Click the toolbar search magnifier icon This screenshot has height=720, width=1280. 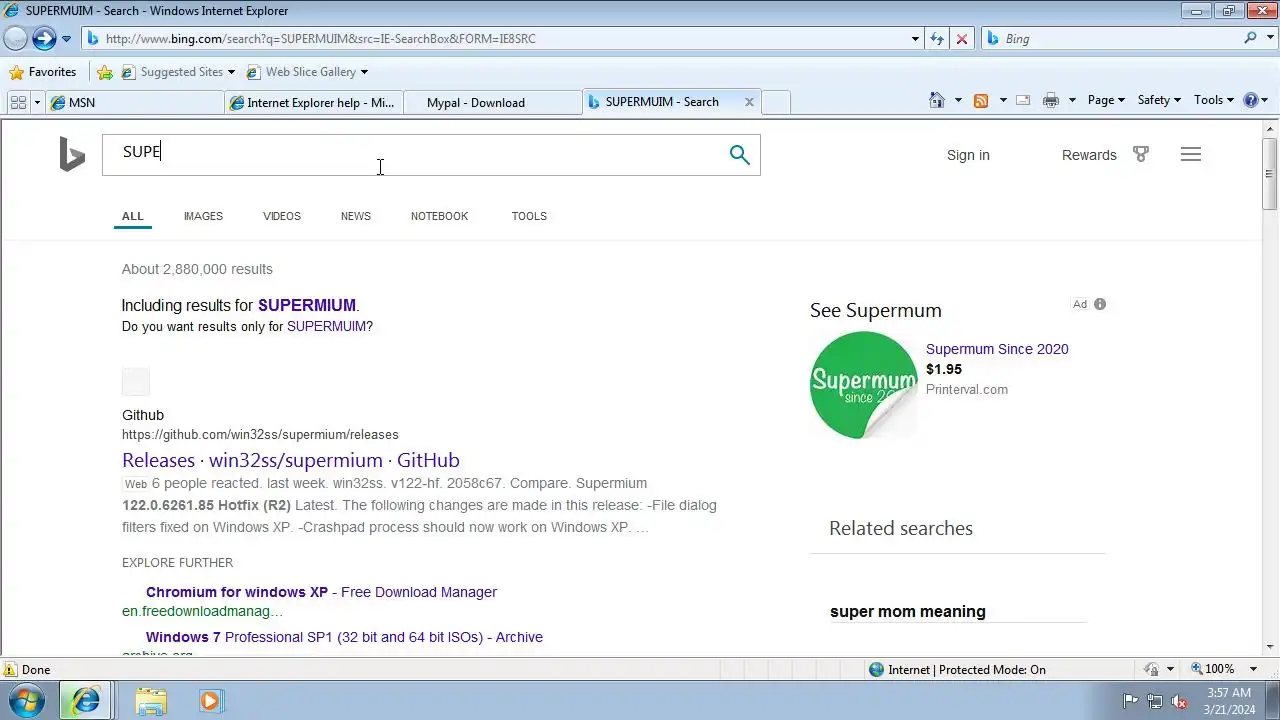point(1250,38)
